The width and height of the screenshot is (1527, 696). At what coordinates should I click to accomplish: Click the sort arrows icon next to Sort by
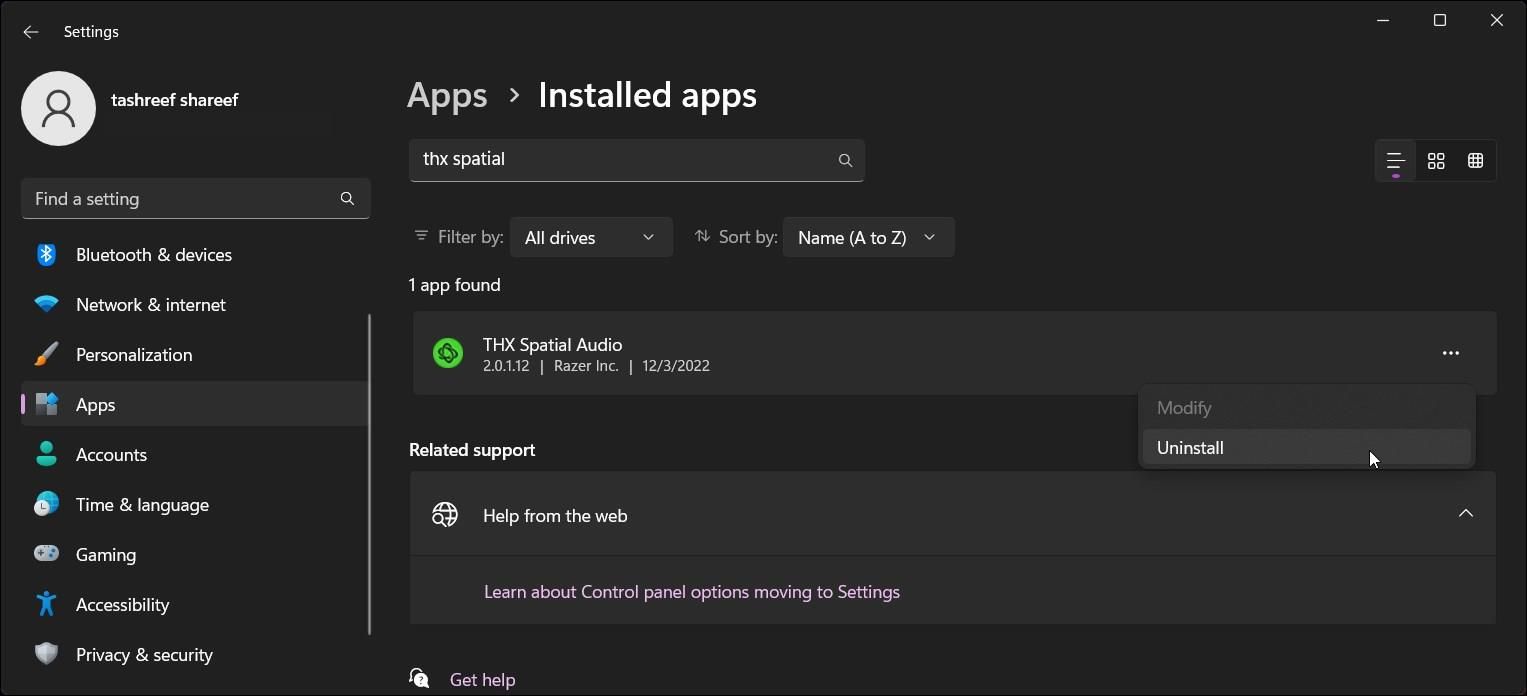click(702, 236)
